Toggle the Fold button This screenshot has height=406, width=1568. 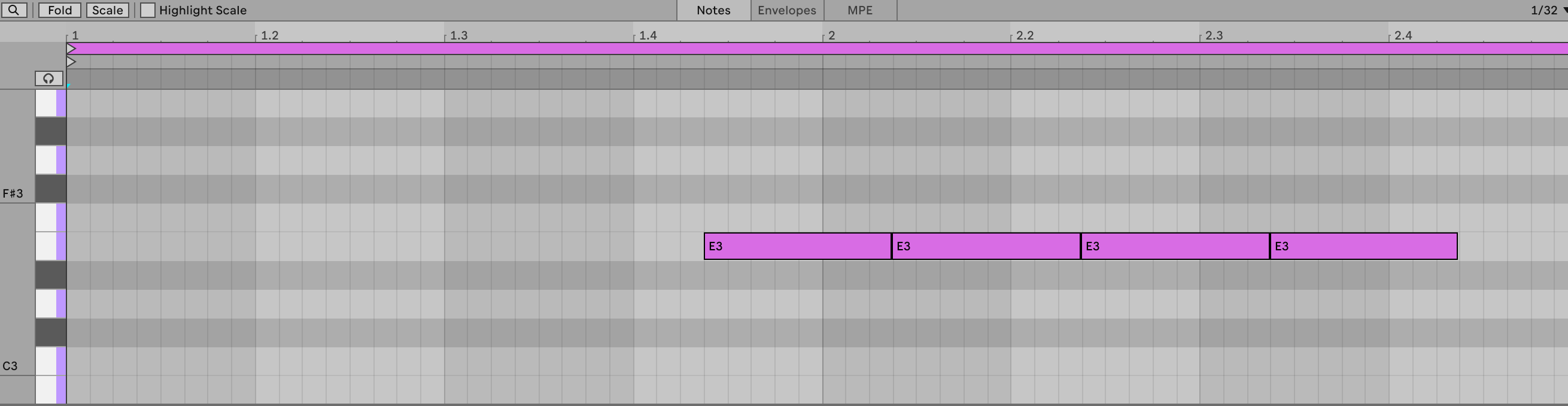click(x=60, y=10)
